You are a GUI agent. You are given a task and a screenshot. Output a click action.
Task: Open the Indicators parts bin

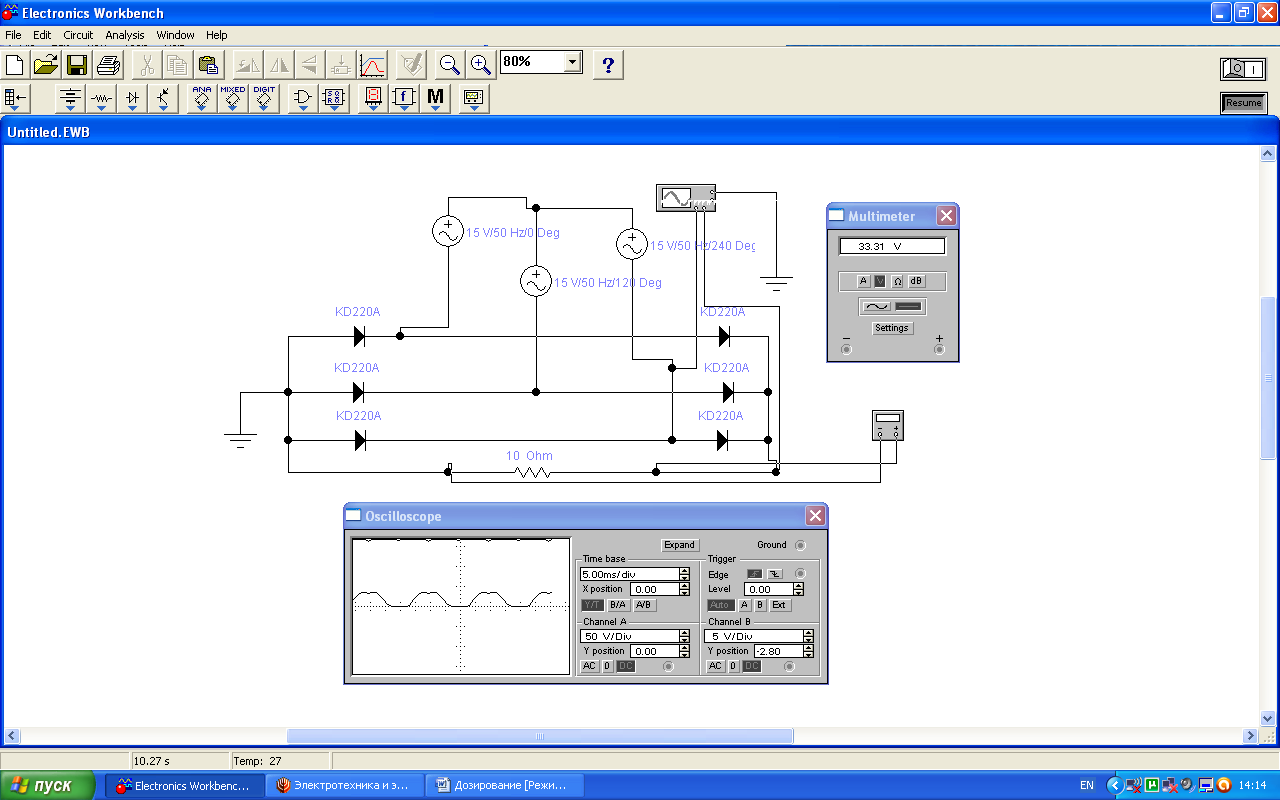[373, 99]
